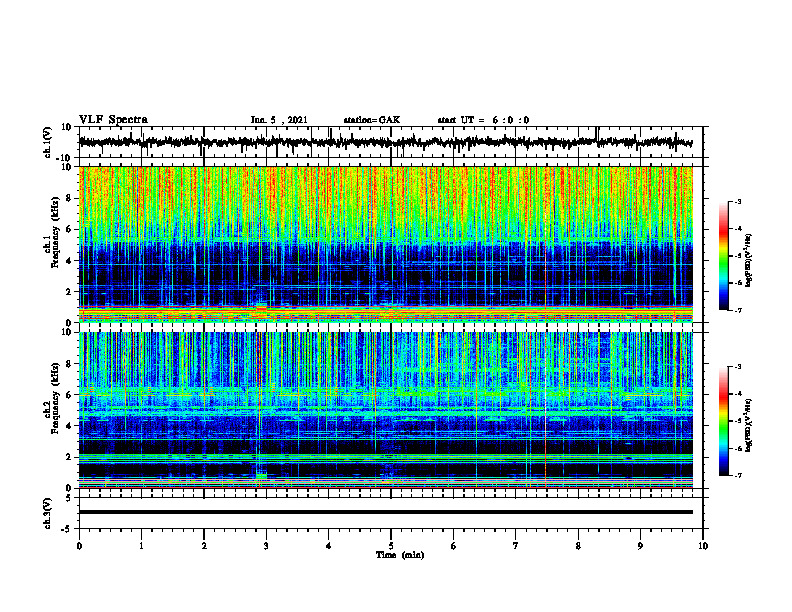Click the "0" tick on the time axis
The image size is (792, 612).
[79, 546]
